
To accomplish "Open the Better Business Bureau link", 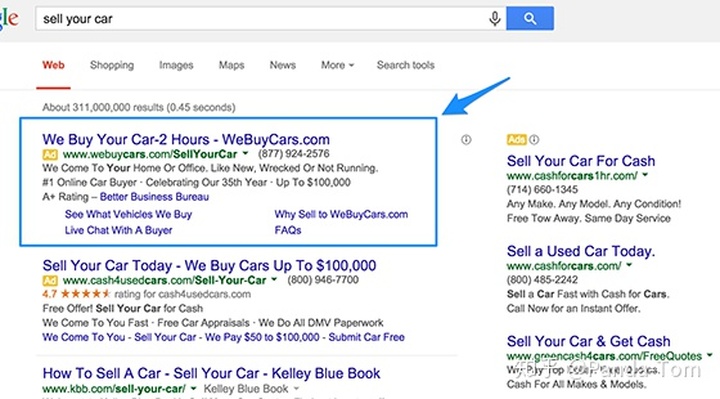I will (154, 197).
